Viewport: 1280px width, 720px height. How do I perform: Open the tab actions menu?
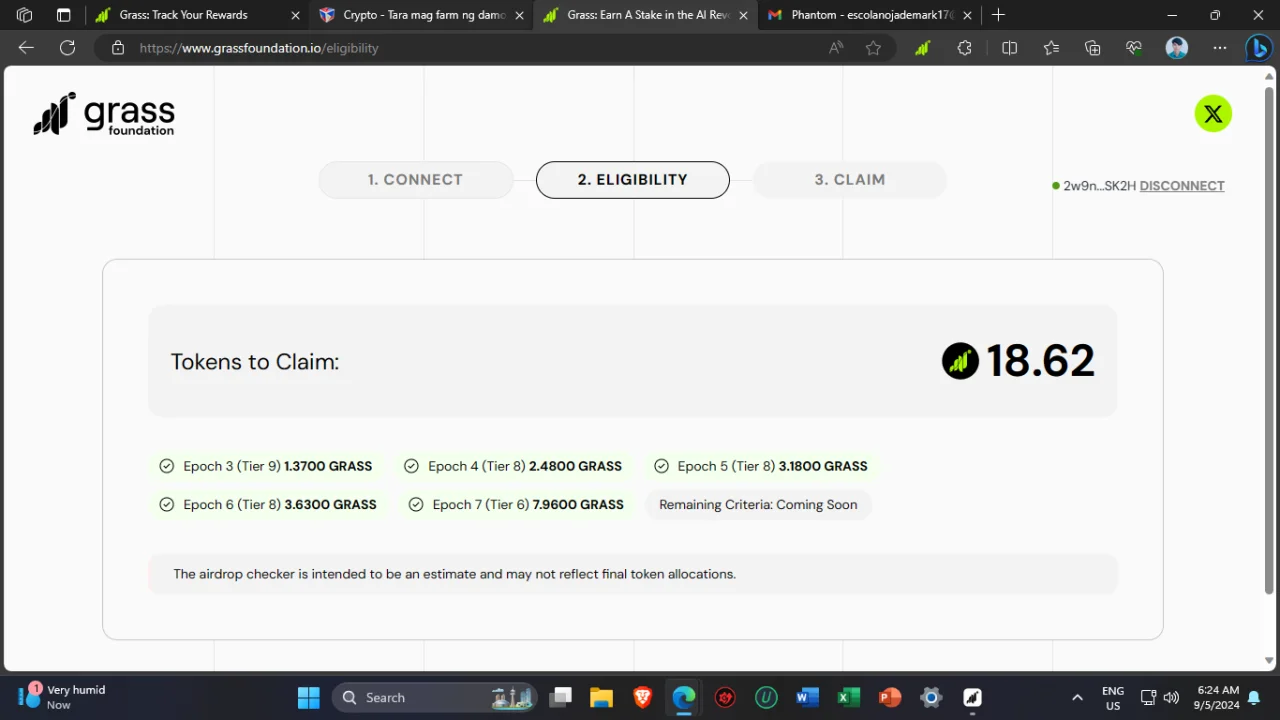(x=63, y=15)
